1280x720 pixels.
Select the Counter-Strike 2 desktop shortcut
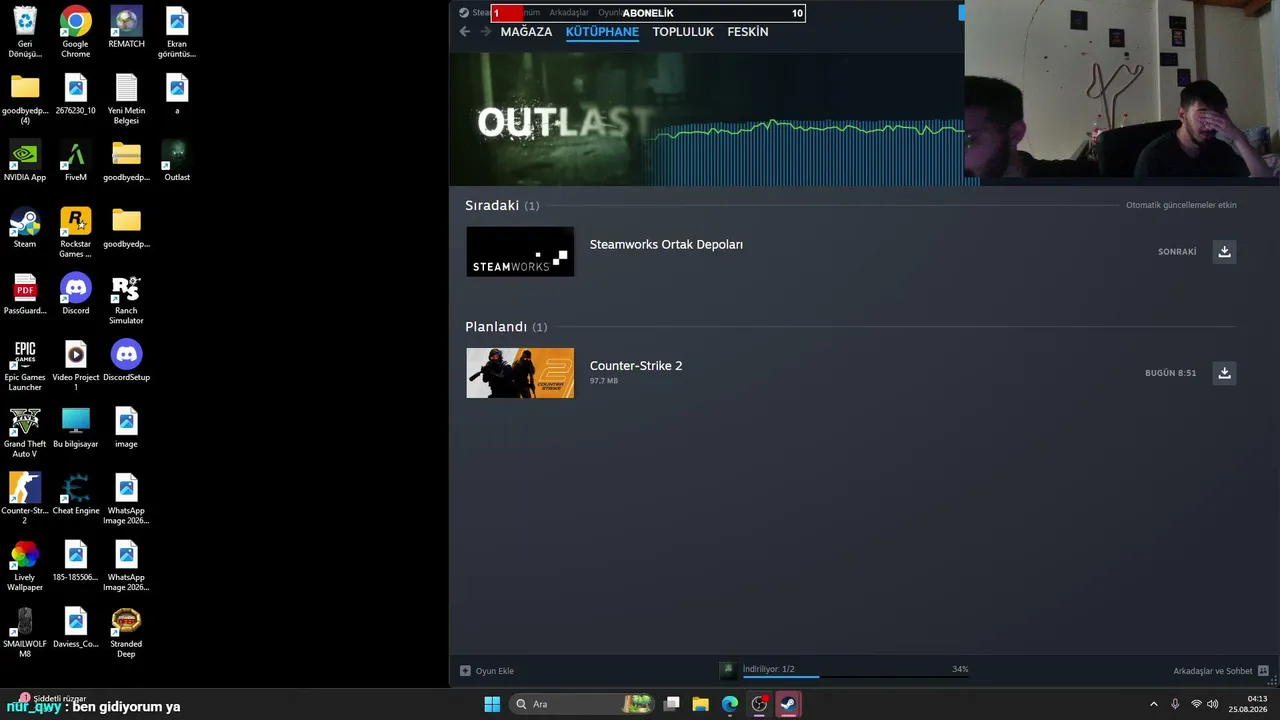[25, 499]
